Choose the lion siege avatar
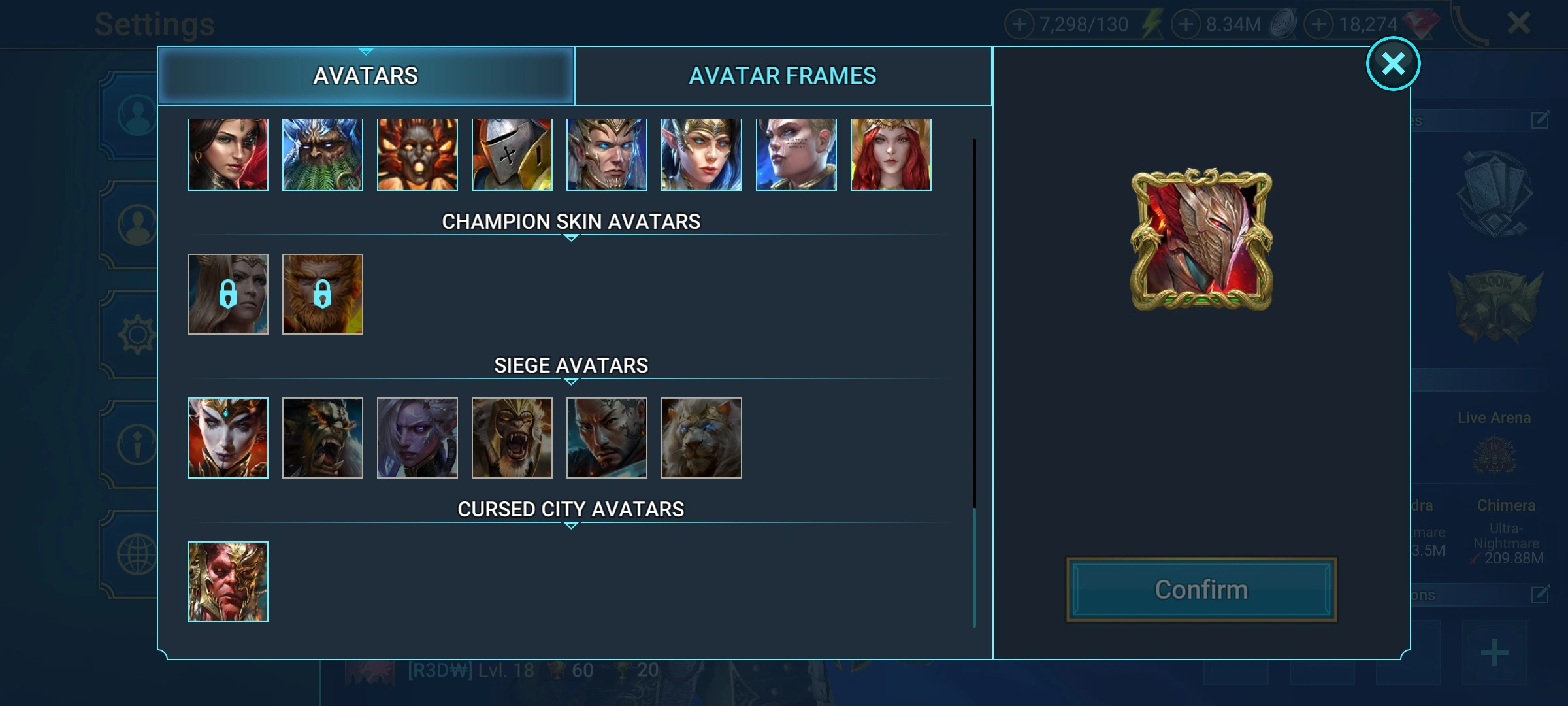 tap(701, 438)
